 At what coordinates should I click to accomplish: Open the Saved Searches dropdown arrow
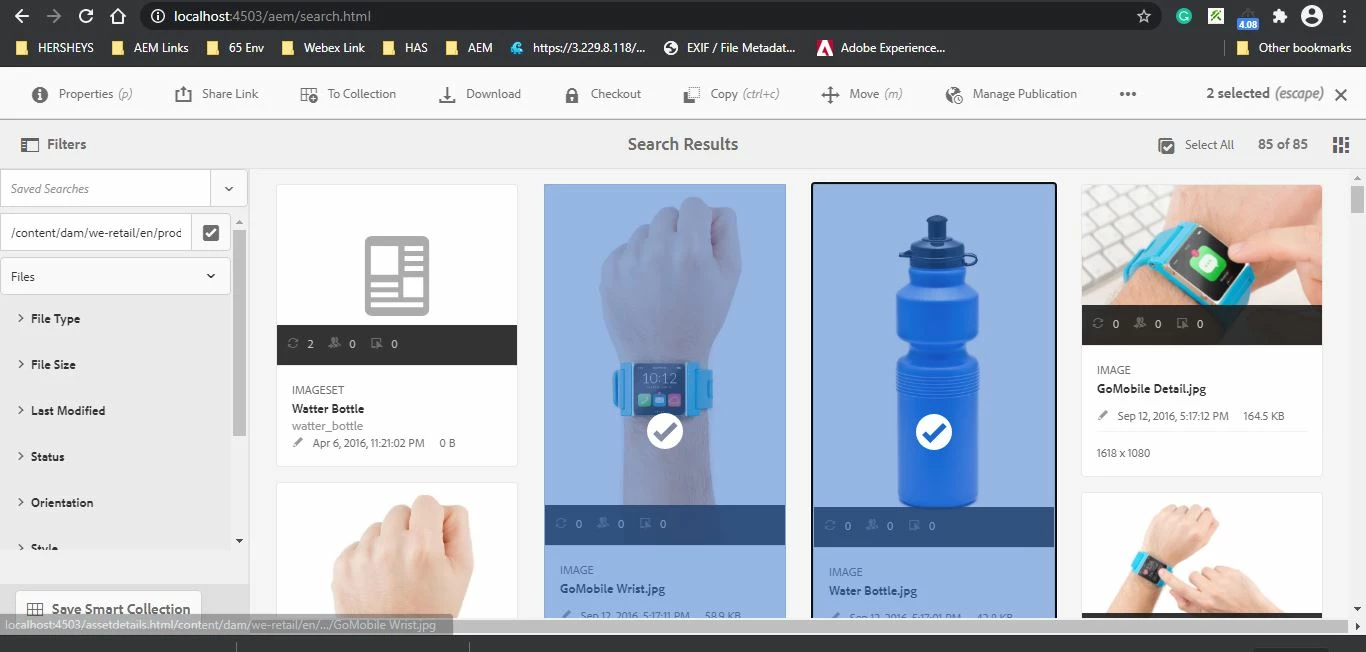pyautogui.click(x=229, y=188)
